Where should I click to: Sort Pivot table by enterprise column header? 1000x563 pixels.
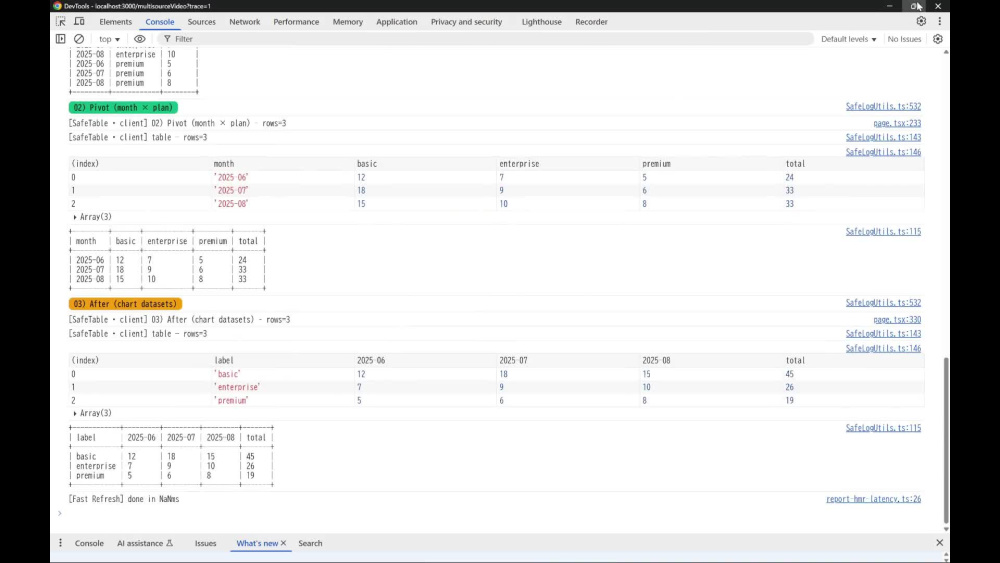click(568, 164)
